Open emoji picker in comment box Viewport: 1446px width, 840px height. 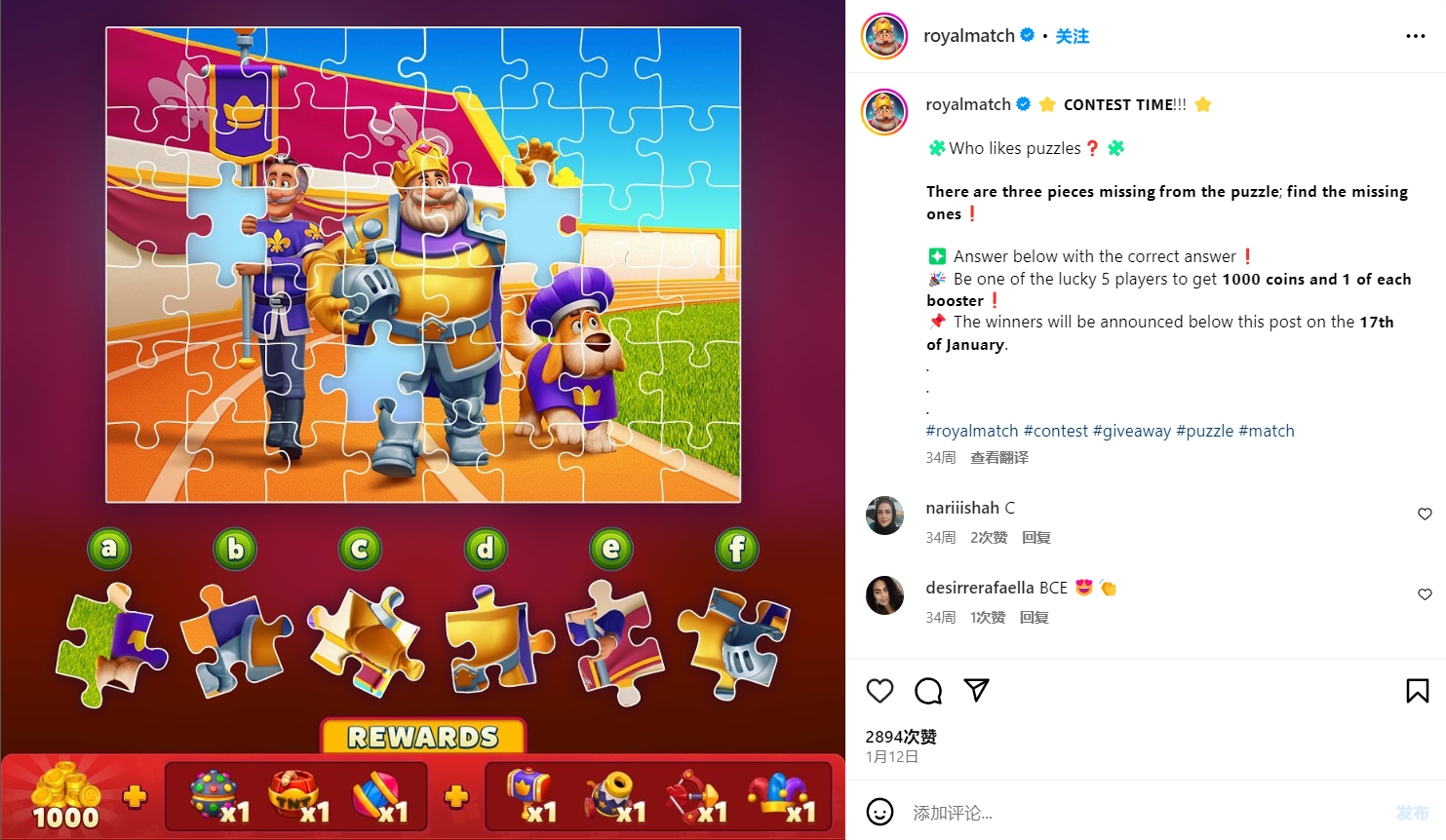tap(879, 812)
